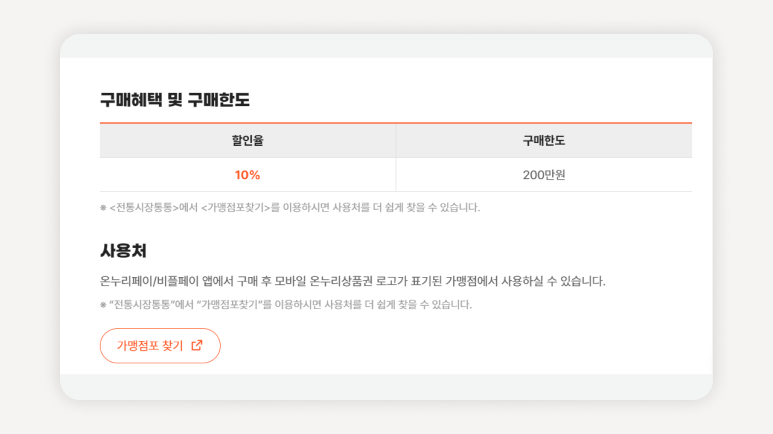This screenshot has width=773, height=434.
Task: Click the gray strip atop the card
Action: coord(386,46)
